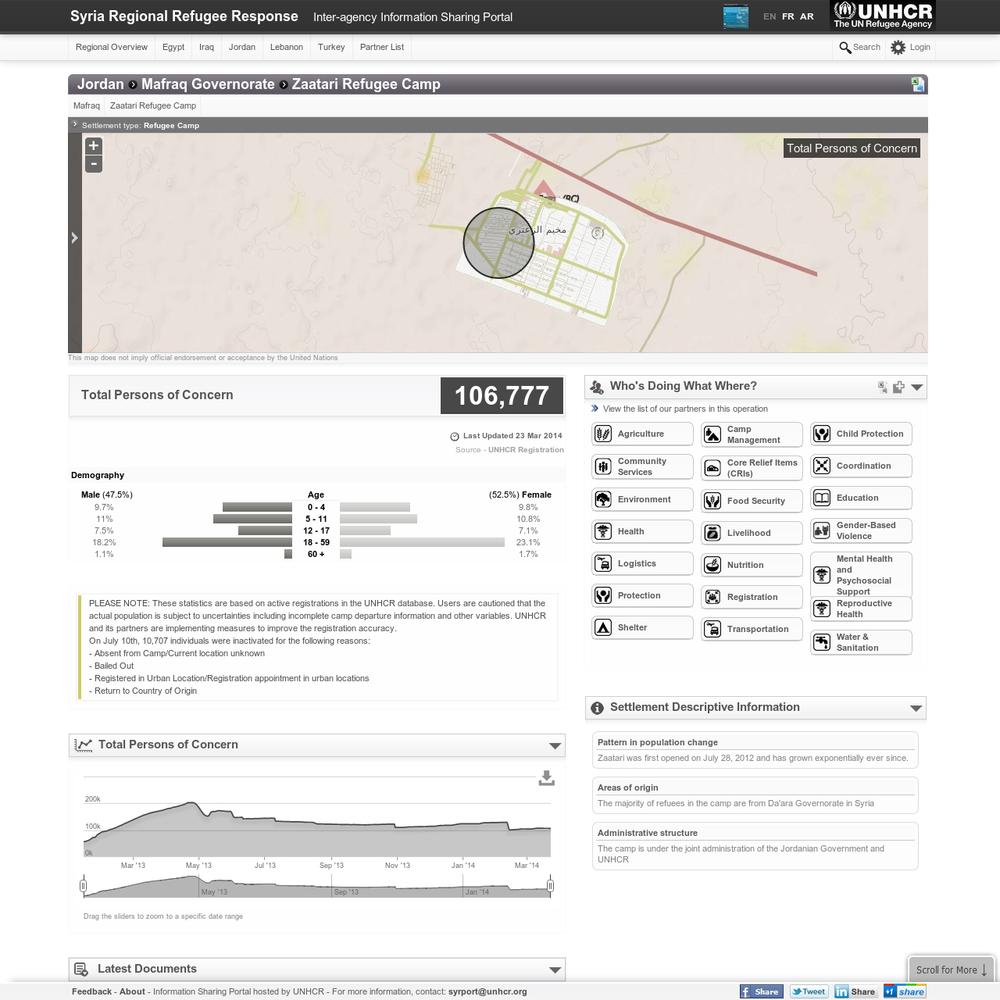Click the Scroll for More button

pyautogui.click(x=951, y=969)
